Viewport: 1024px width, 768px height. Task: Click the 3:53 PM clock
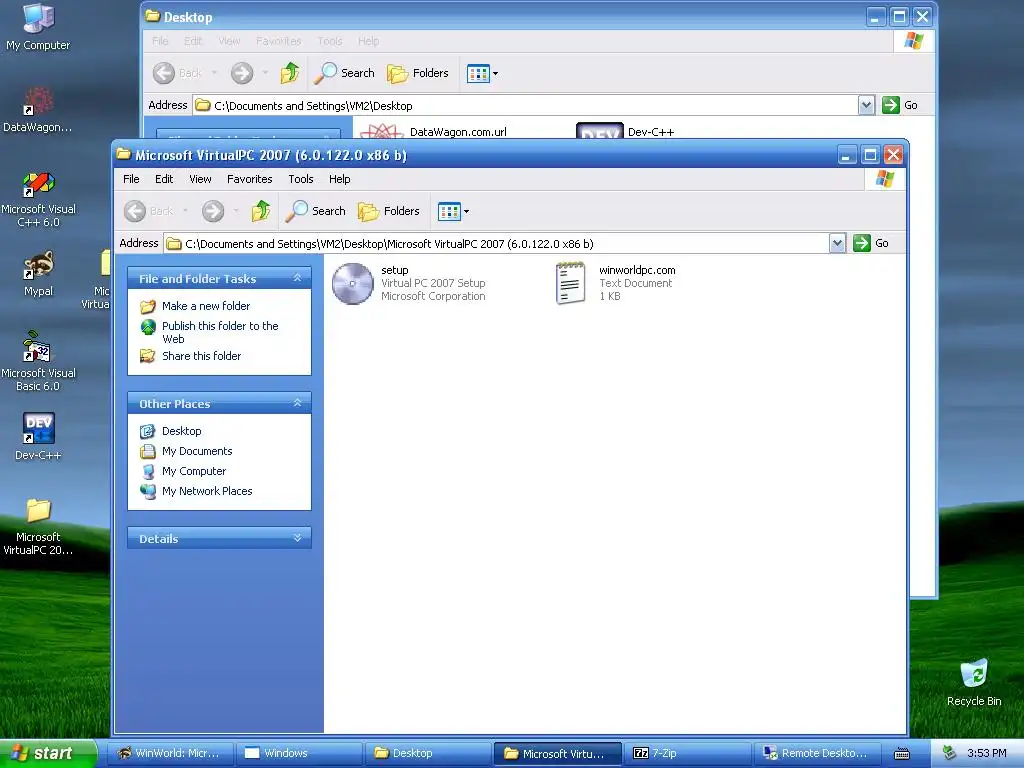click(987, 754)
